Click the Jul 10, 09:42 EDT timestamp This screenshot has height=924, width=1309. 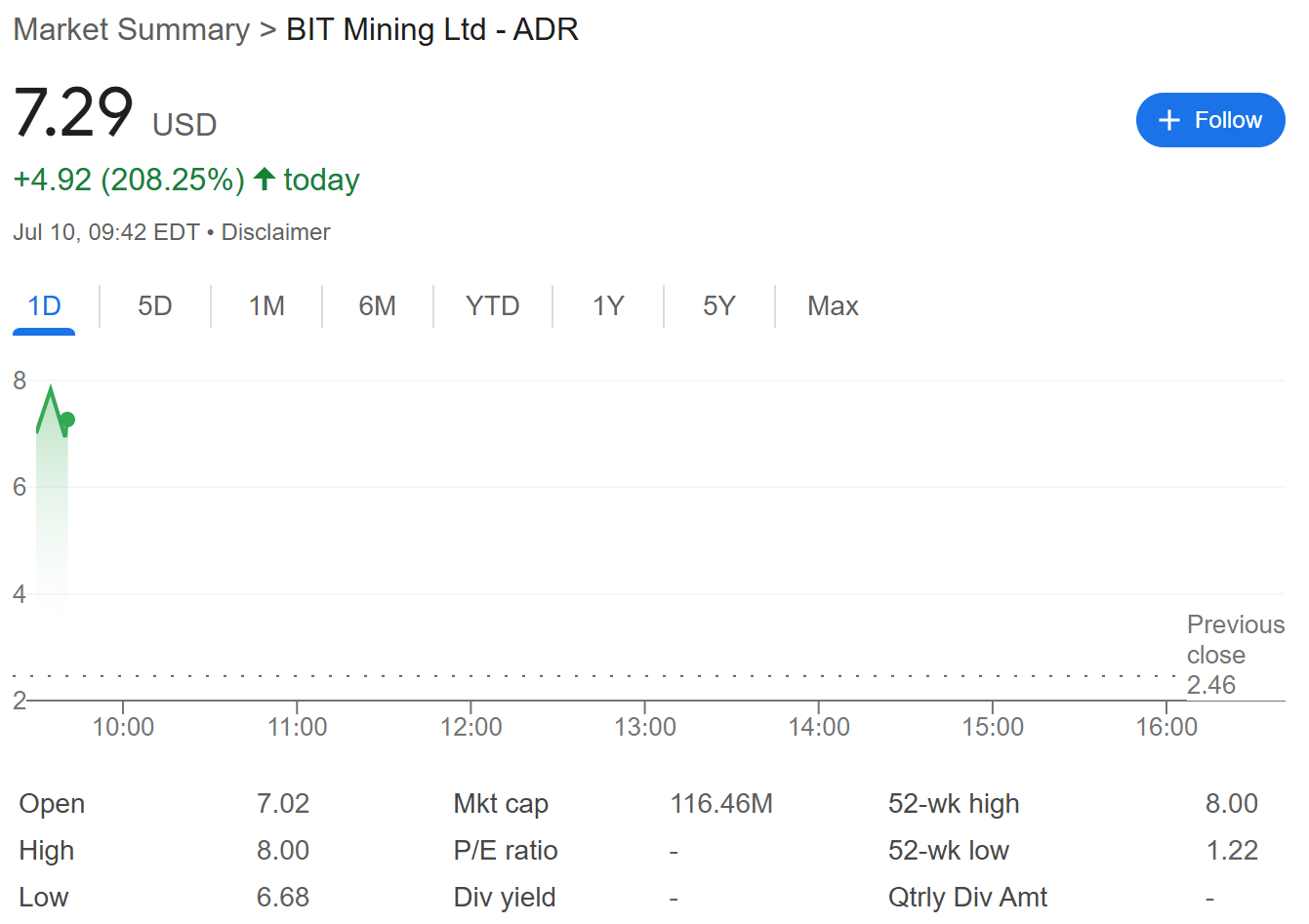tap(106, 232)
